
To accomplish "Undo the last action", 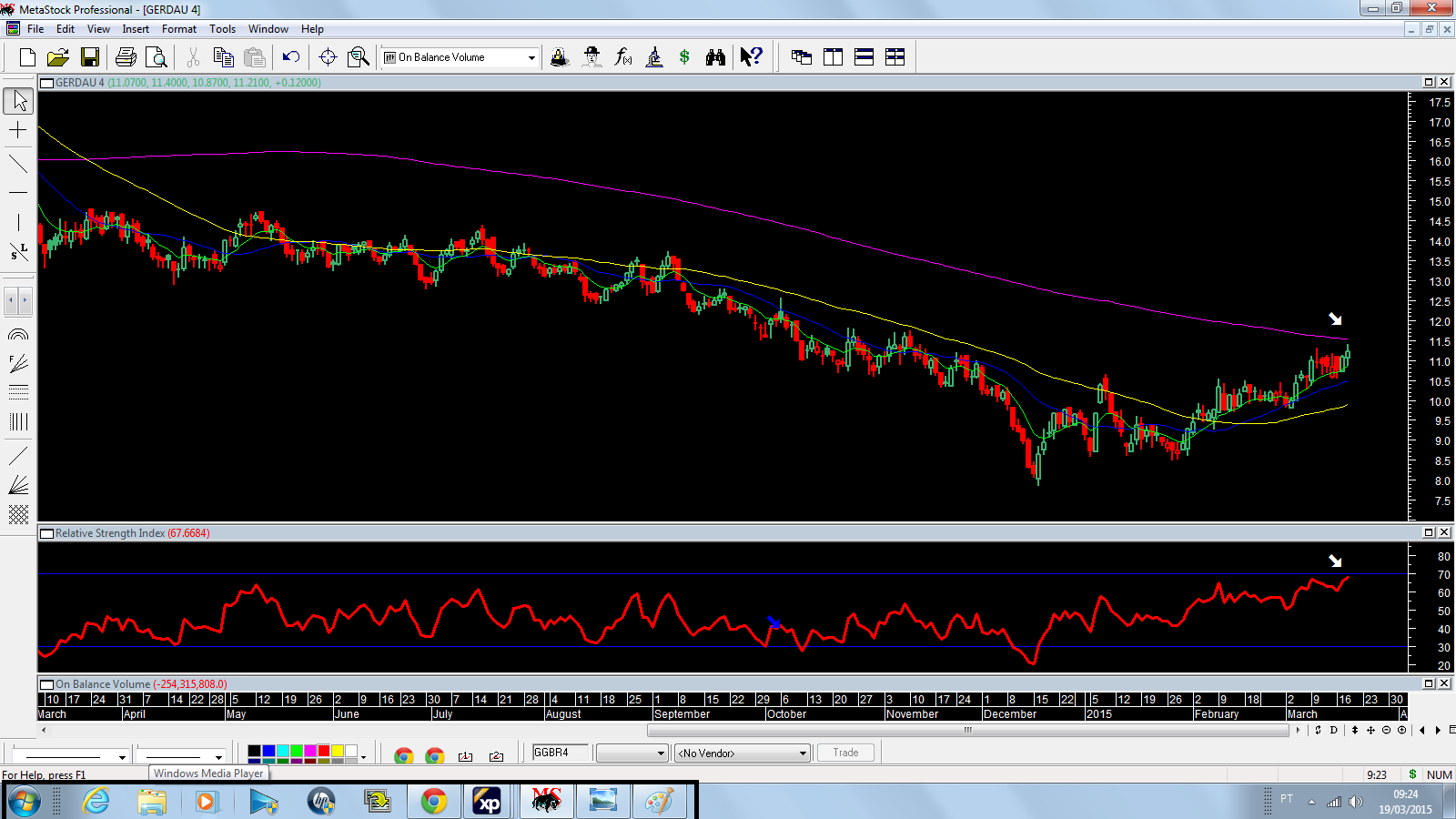I will (x=291, y=57).
